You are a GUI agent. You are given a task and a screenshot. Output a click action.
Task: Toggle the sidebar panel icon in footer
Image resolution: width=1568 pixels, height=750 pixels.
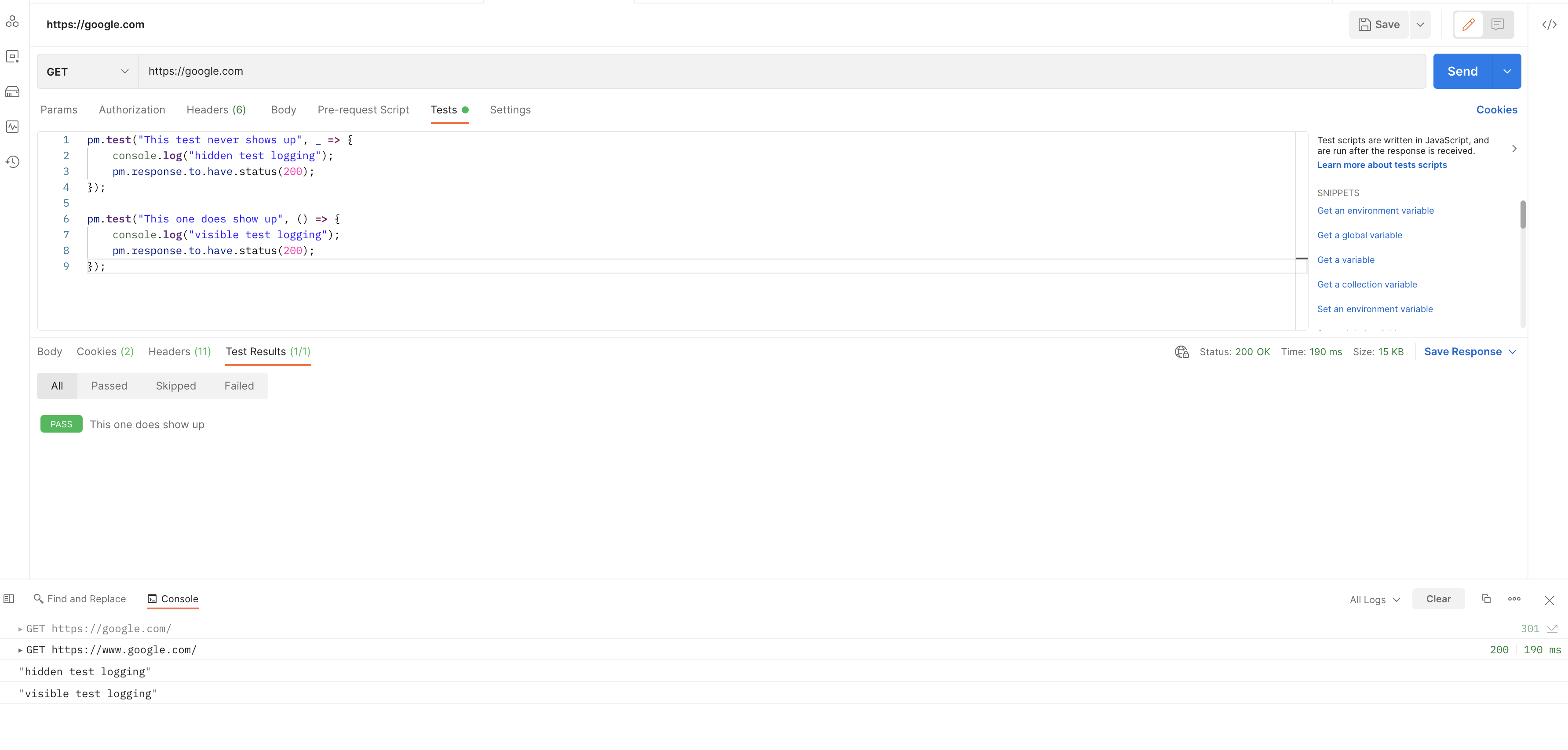[x=9, y=599]
